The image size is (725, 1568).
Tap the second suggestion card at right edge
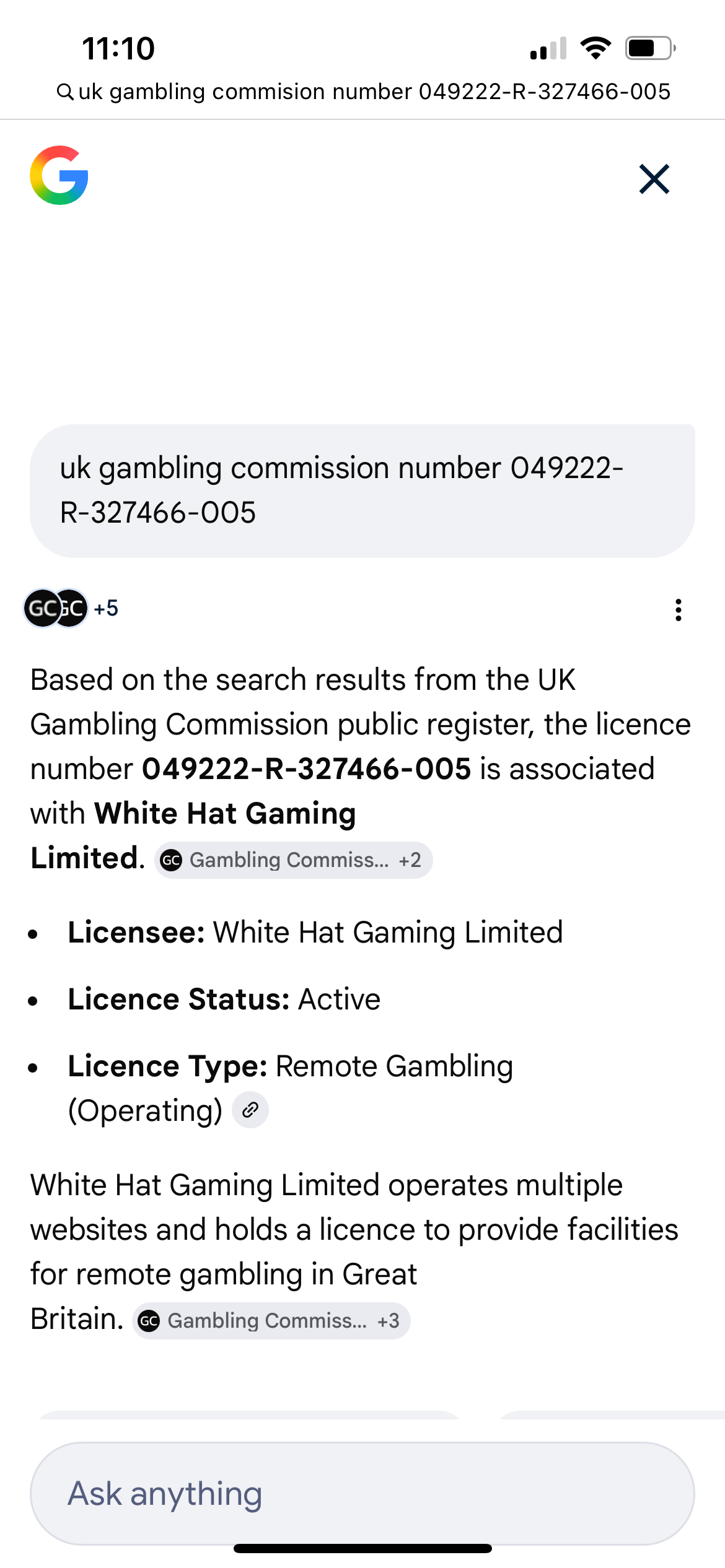click(610, 1414)
